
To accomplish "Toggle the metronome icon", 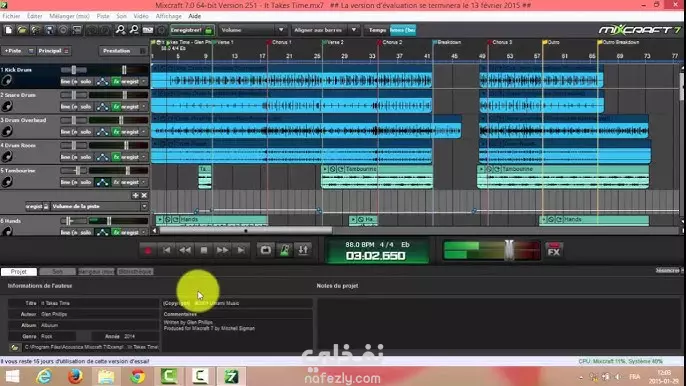I will [284, 250].
